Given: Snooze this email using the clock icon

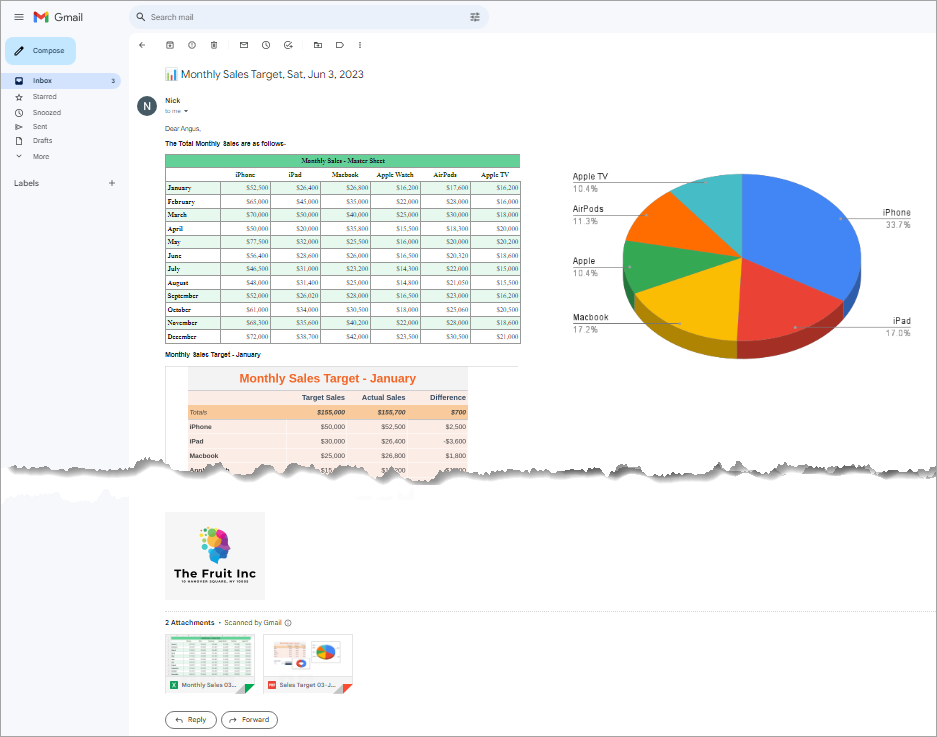Looking at the screenshot, I should pos(265,45).
